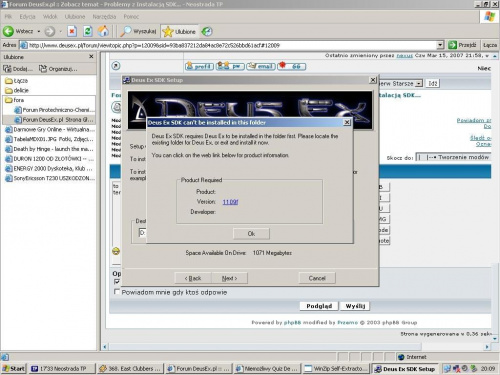The height and width of the screenshot is (375, 500).
Task: Switch to 368. East Clubbers taskbar item
Action: point(130,369)
